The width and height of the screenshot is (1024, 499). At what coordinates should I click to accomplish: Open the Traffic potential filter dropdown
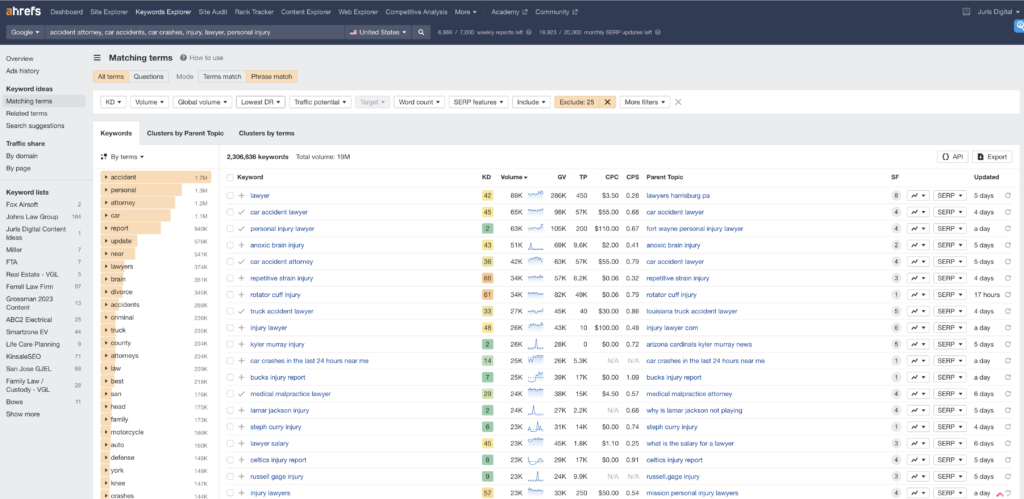320,102
